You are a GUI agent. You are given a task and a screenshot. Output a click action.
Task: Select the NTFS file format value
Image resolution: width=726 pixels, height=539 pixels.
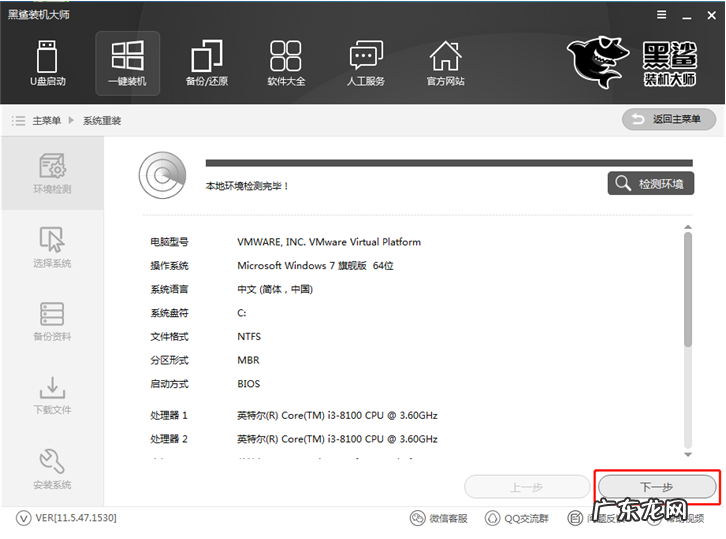[249, 337]
